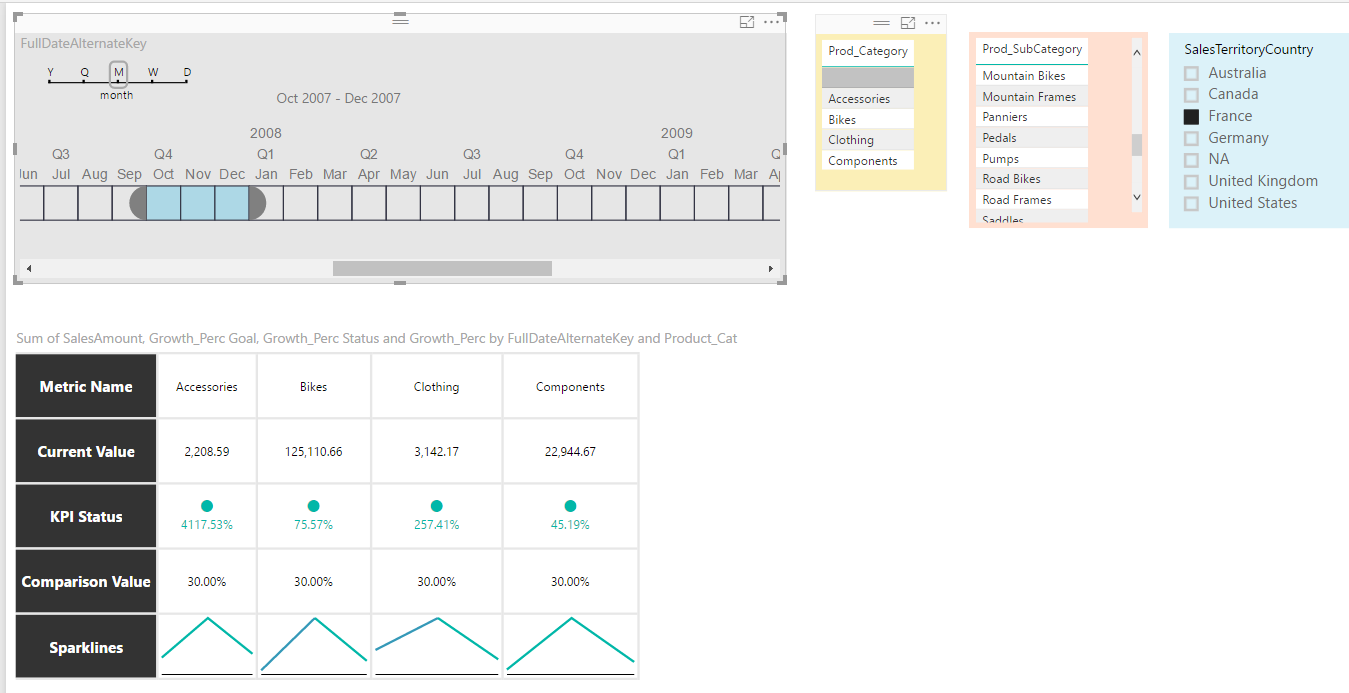This screenshot has width=1349, height=693.
Task: Select Road Frames subcategory
Action: (1031, 200)
